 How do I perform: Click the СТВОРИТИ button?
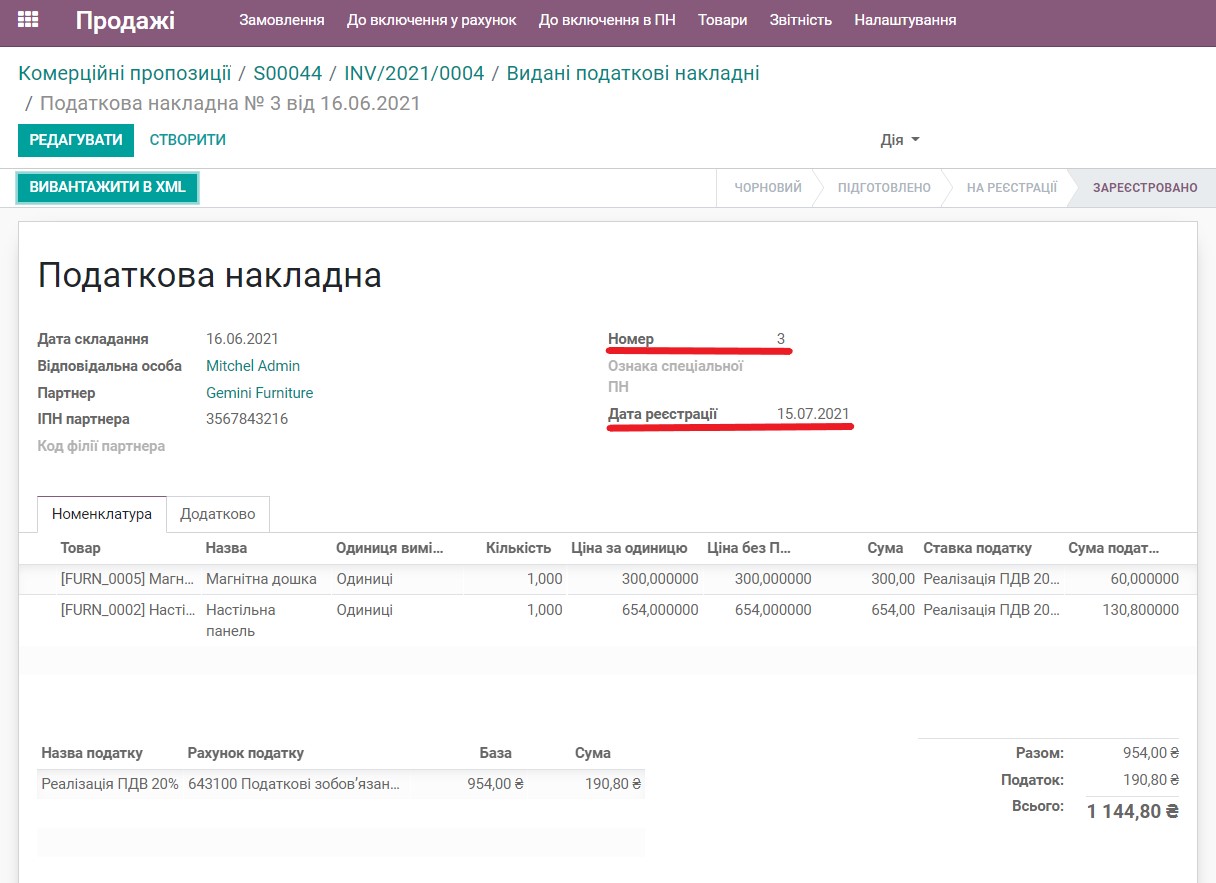coord(187,140)
